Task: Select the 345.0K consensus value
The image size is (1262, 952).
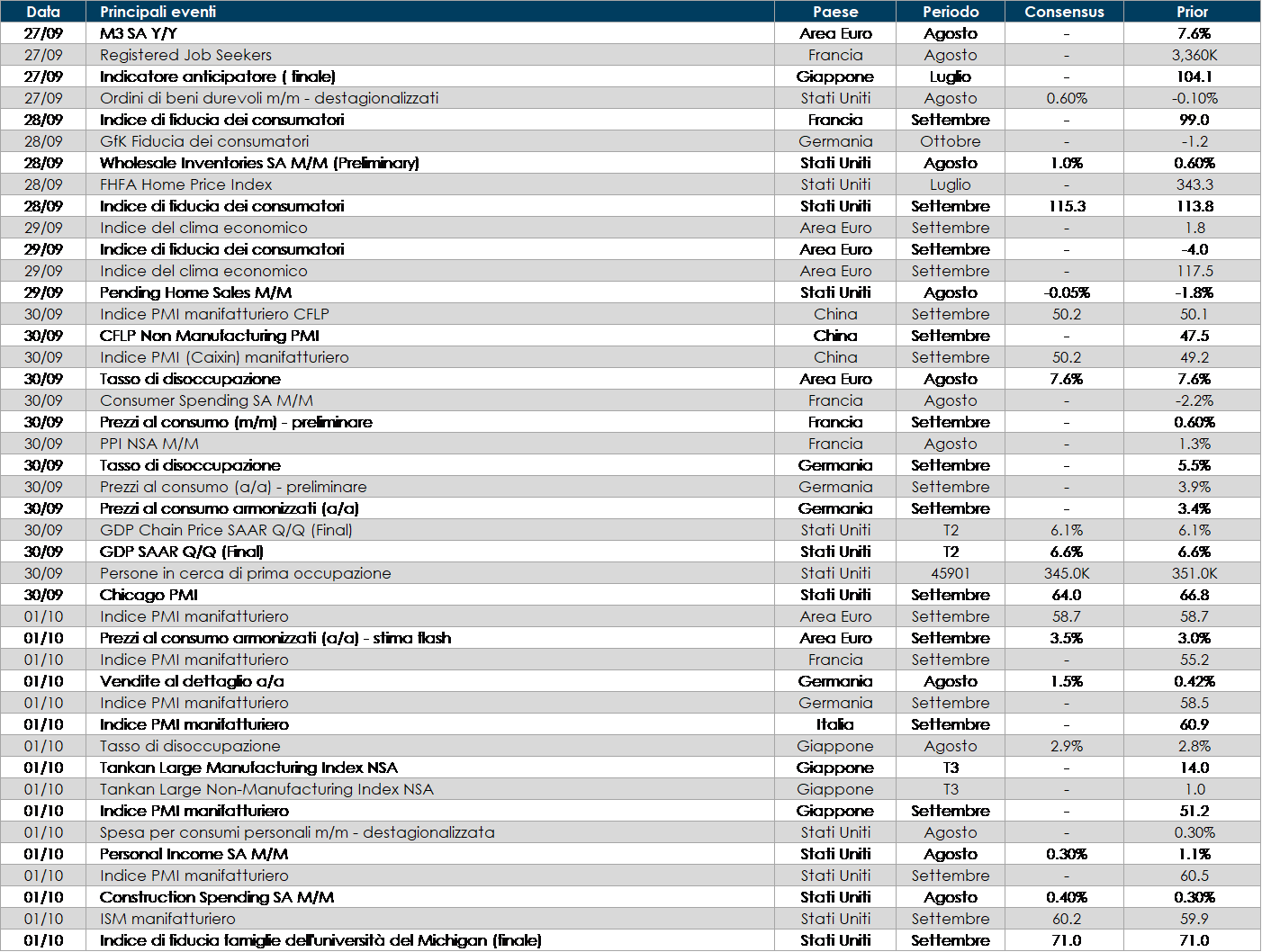Action: [1066, 573]
